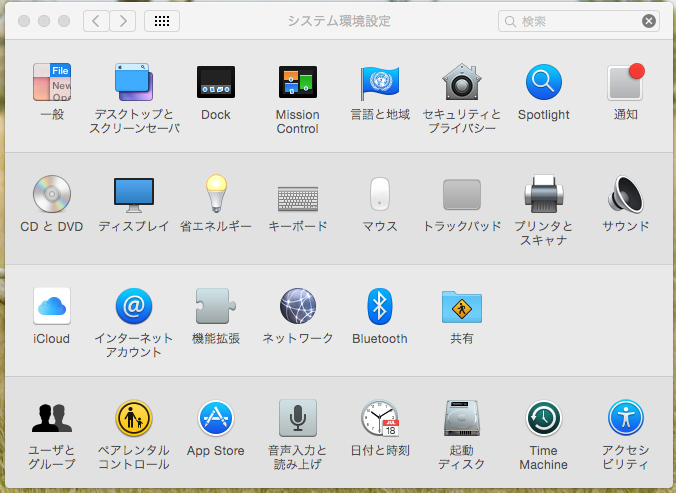Open デスクトップとスクリーンセーバ preferences
676x493 pixels.
(x=134, y=82)
